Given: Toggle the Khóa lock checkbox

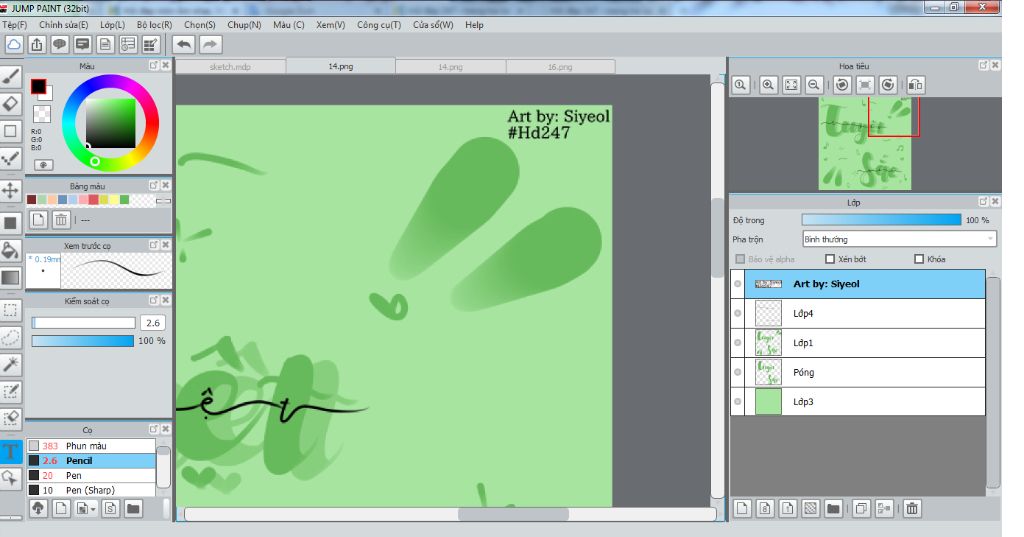Looking at the screenshot, I should 919,259.
